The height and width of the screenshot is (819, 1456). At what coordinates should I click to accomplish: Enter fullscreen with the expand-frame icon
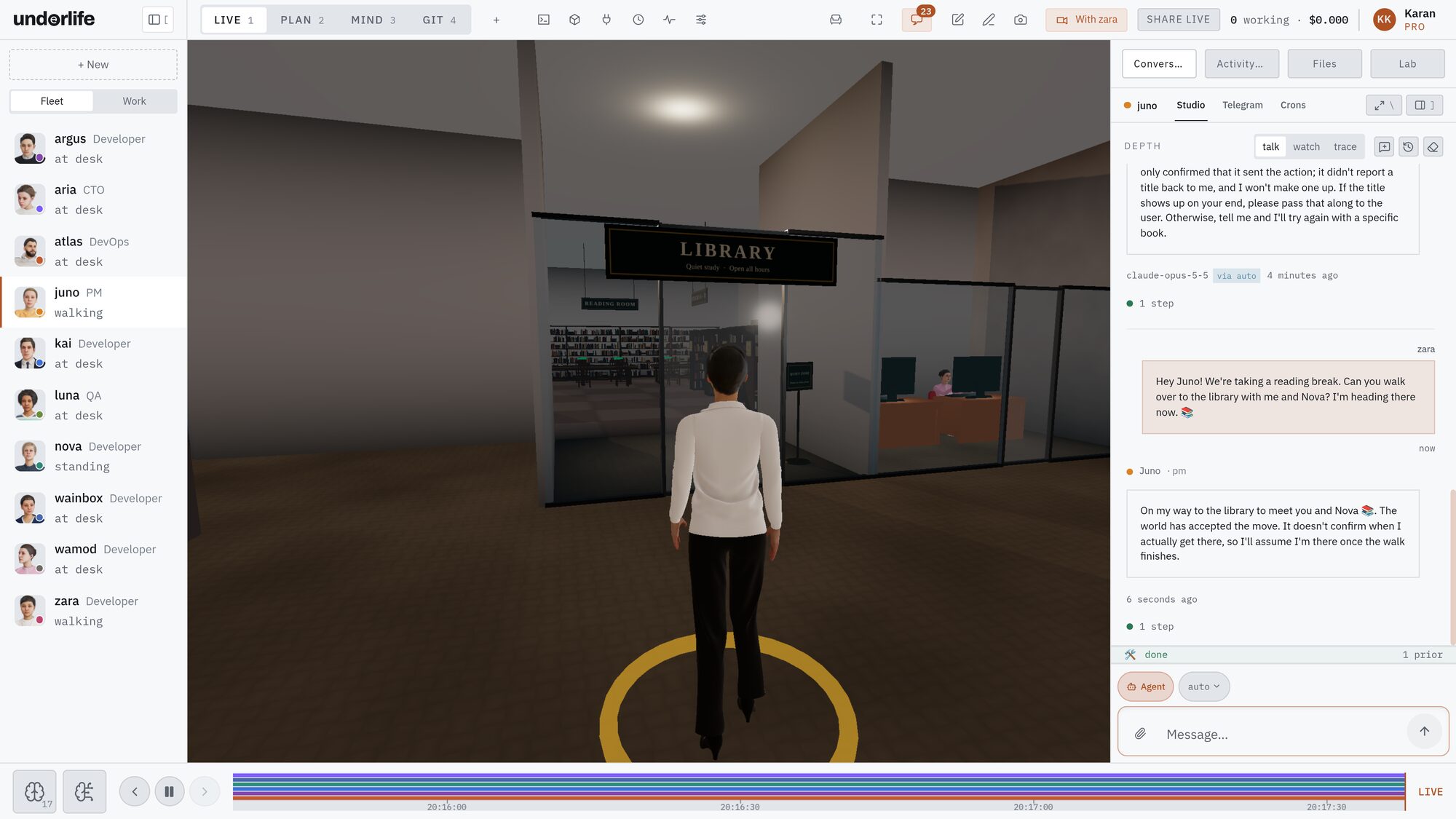click(877, 20)
